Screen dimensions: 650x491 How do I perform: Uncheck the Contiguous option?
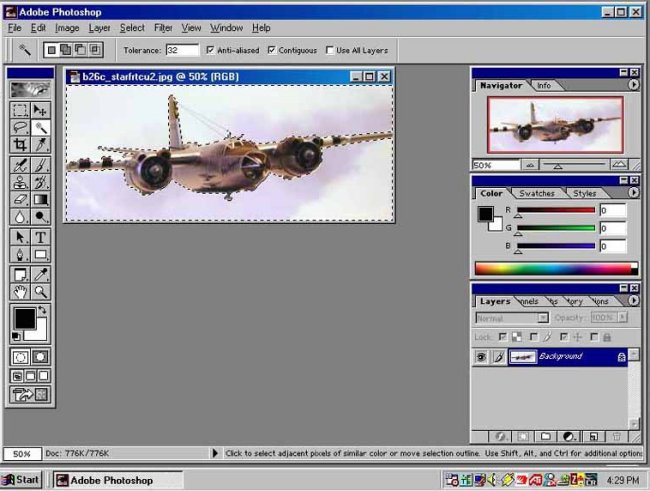tap(272, 50)
